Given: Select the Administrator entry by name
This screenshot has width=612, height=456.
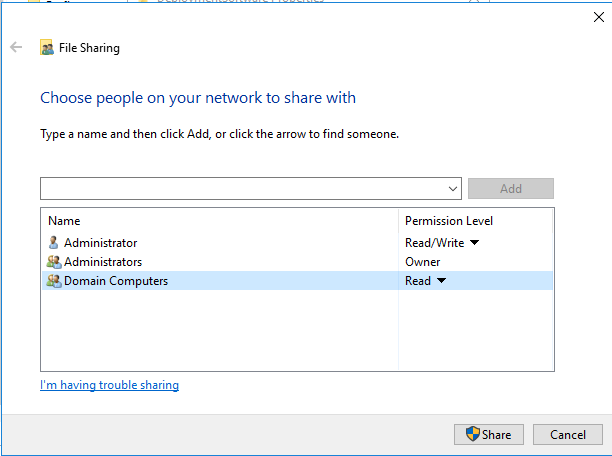Looking at the screenshot, I should [x=100, y=243].
